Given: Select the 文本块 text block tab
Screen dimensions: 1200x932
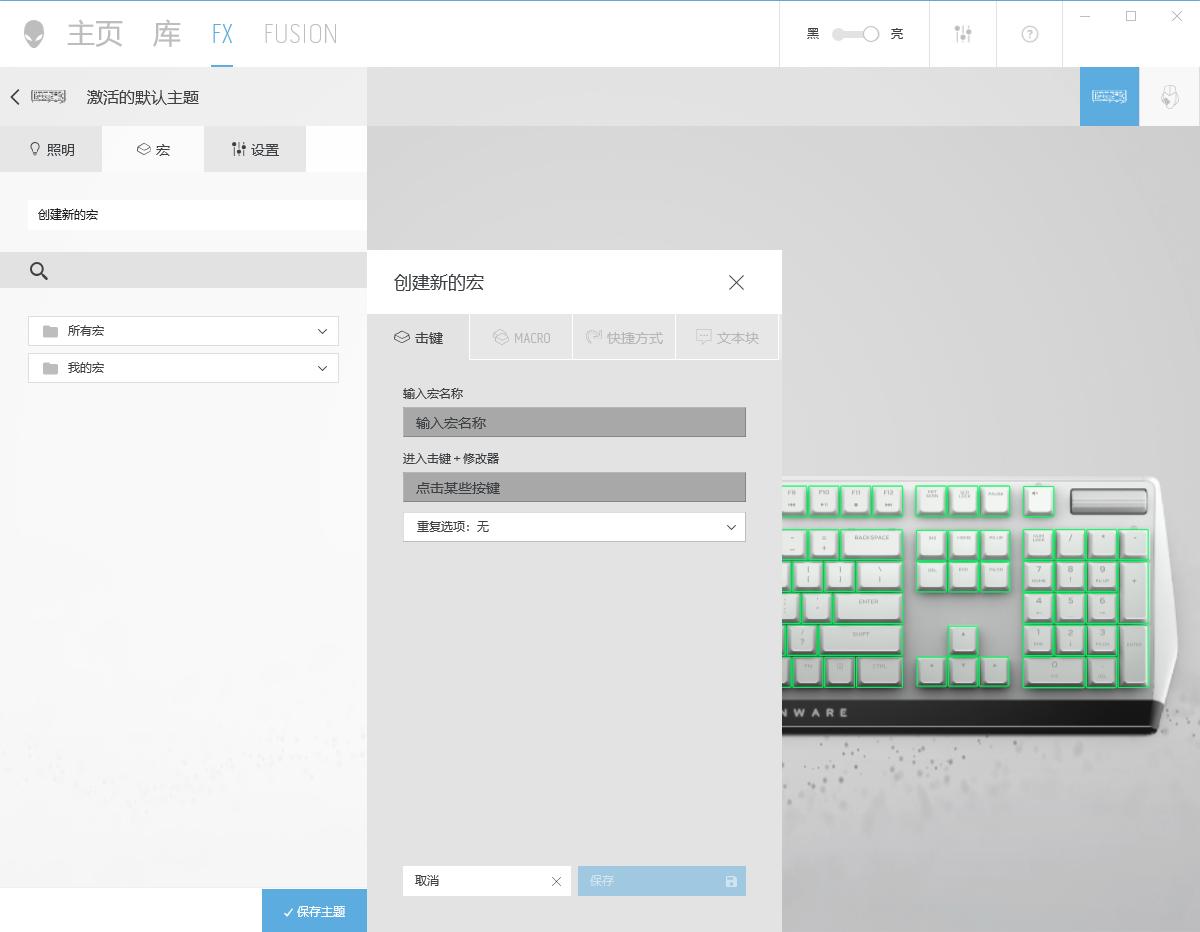Looking at the screenshot, I should click(727, 338).
